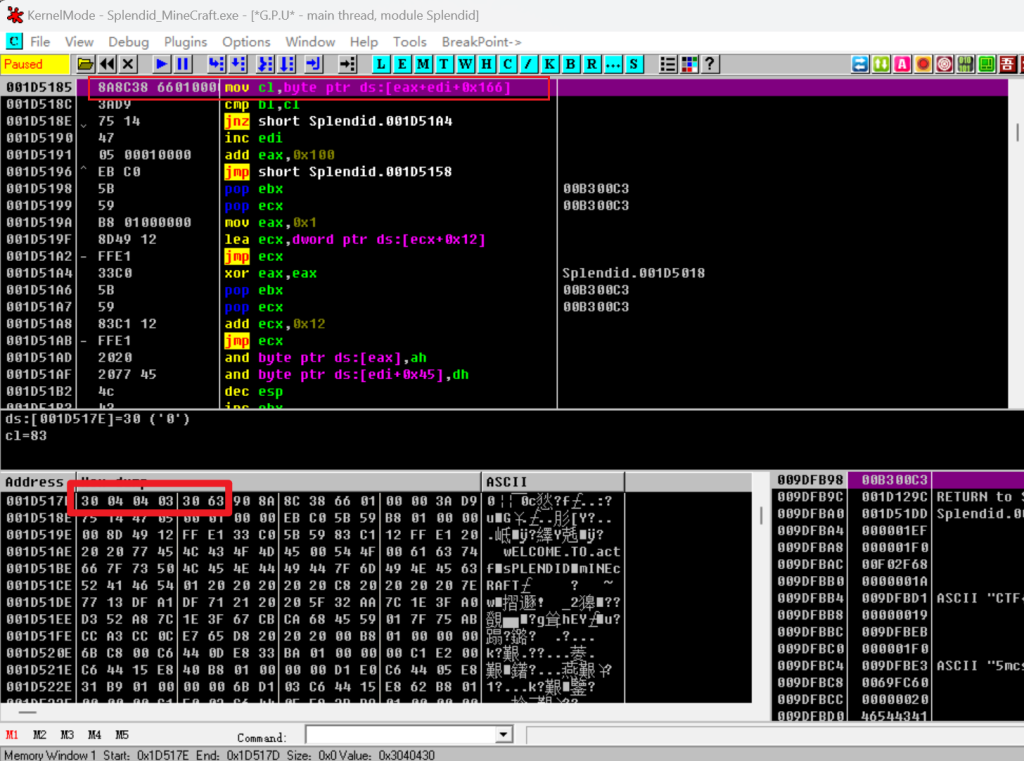Open the Options menu
Screen dimensions: 1024x761
246,42
